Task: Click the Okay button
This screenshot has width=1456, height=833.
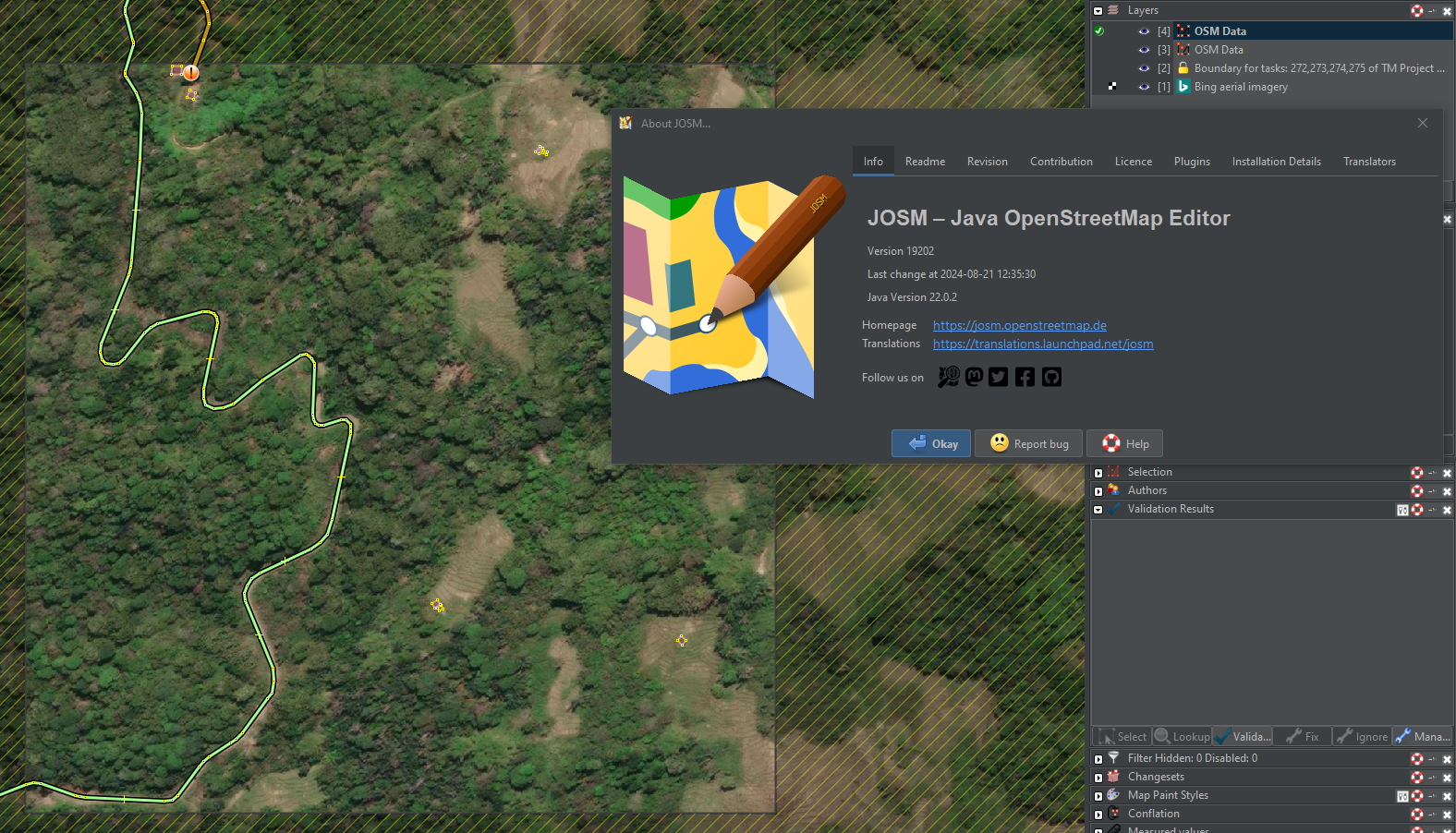Action: pos(931,443)
